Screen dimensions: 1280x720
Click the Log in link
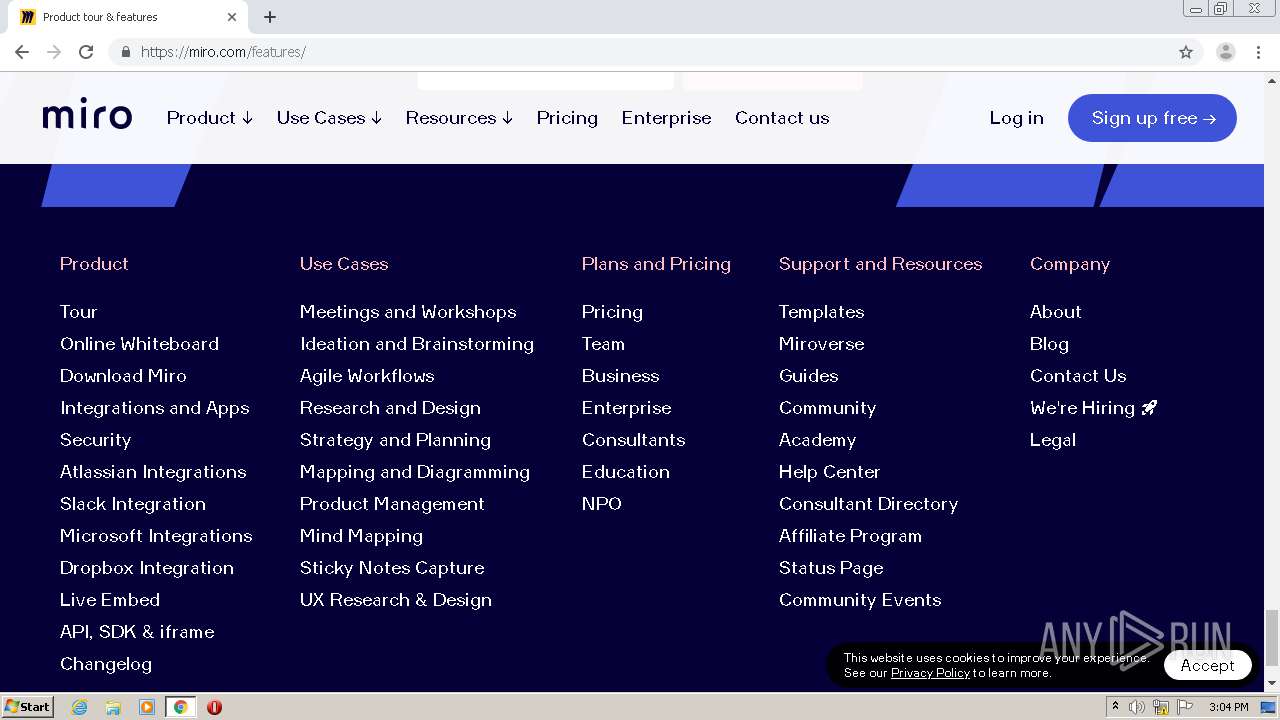click(1016, 118)
